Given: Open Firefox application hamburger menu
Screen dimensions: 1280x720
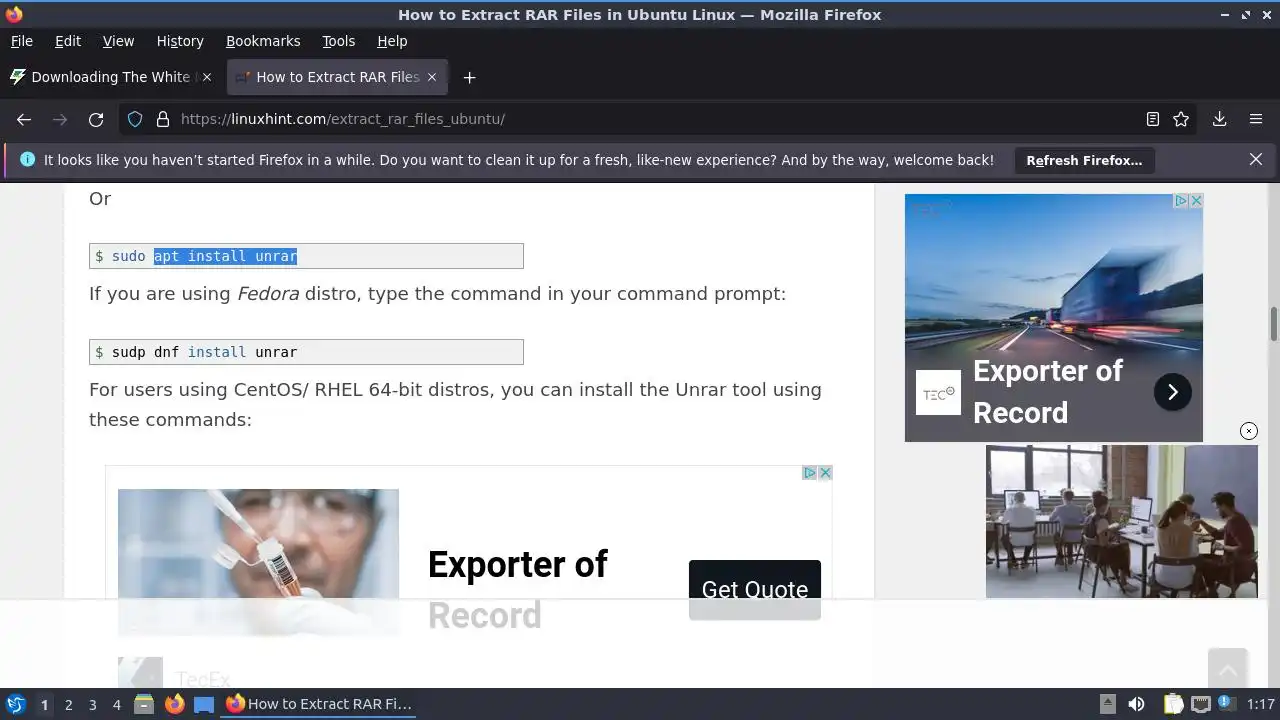Looking at the screenshot, I should pos(1256,119).
